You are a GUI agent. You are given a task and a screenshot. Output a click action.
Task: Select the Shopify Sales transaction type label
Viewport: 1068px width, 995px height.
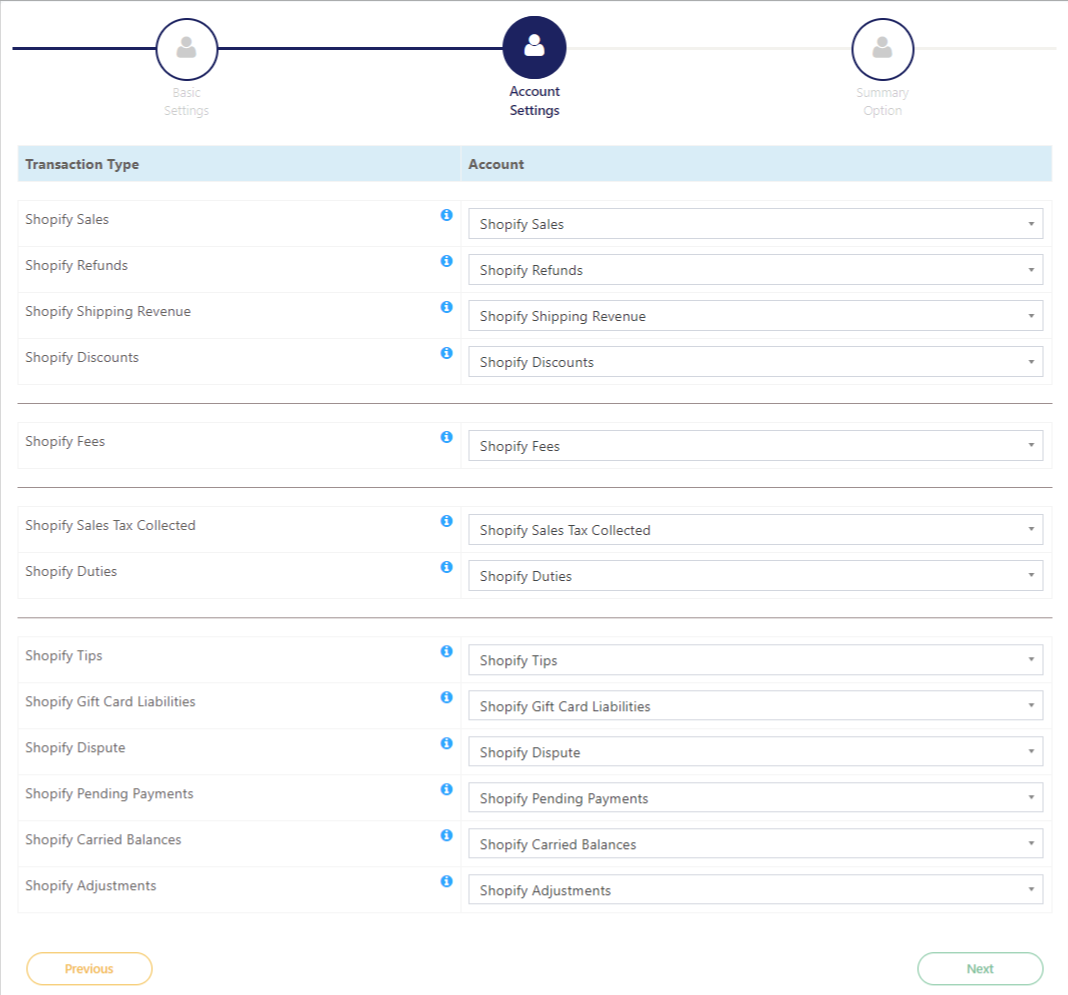(67, 219)
